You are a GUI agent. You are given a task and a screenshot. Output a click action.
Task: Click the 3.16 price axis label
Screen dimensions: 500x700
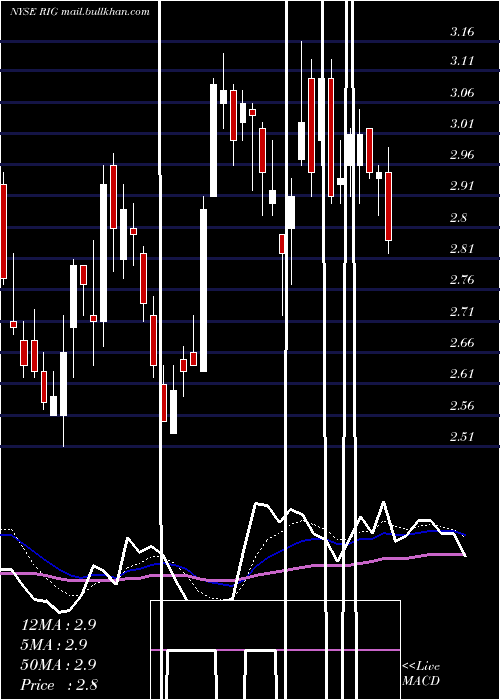462,32
